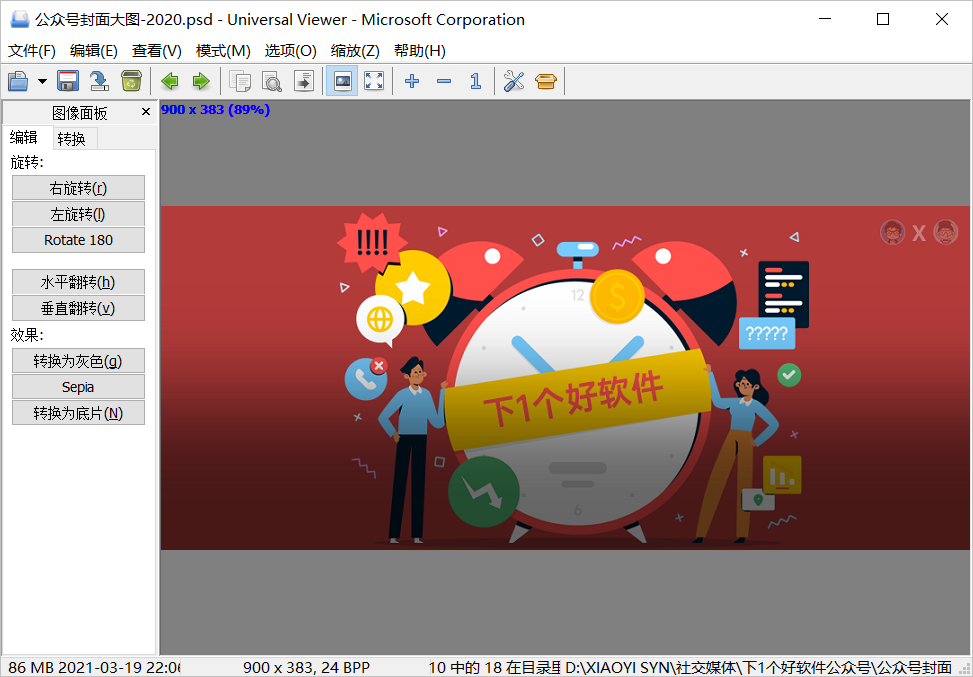The height and width of the screenshot is (677, 973).
Task: Delete the file via the recycle bin icon
Action: 131,81
